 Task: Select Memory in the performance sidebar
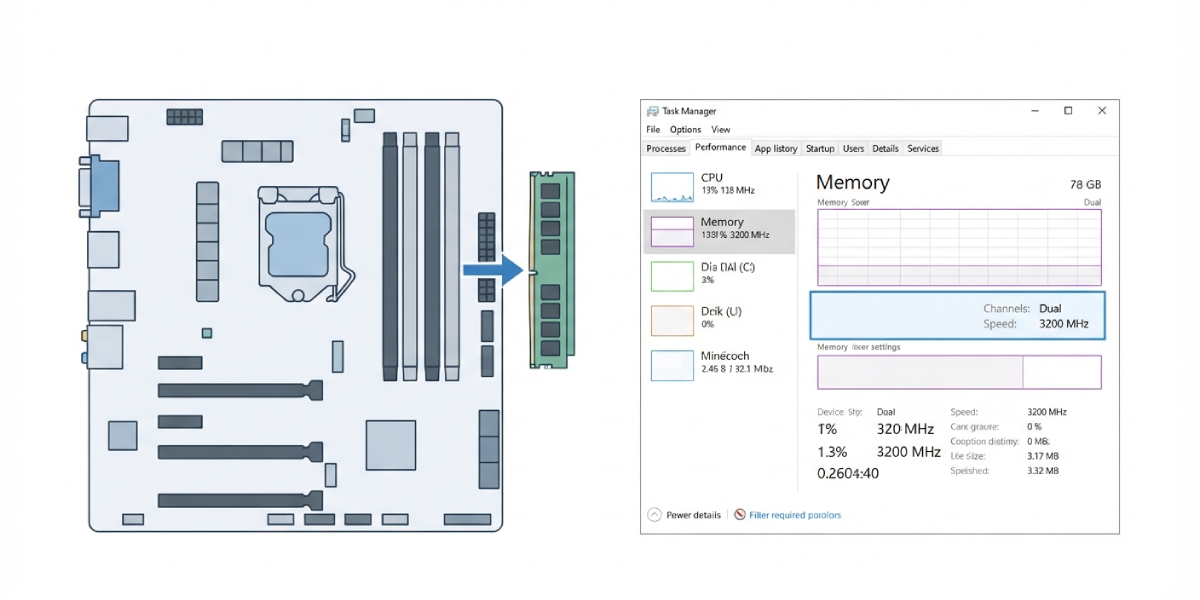pyautogui.click(x=720, y=231)
